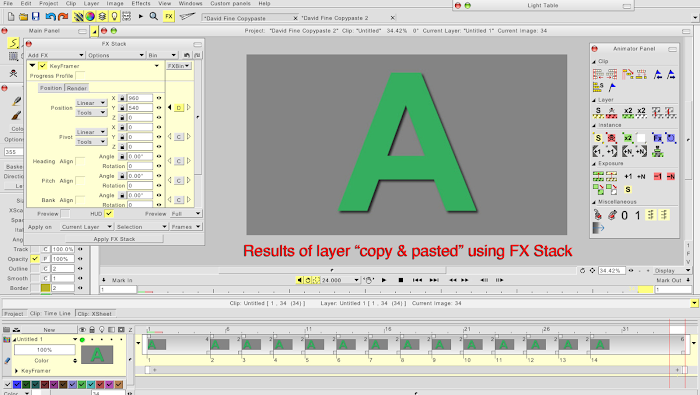
Task: Click the joystick icon in Miscellaneous section
Action: click(x=598, y=215)
